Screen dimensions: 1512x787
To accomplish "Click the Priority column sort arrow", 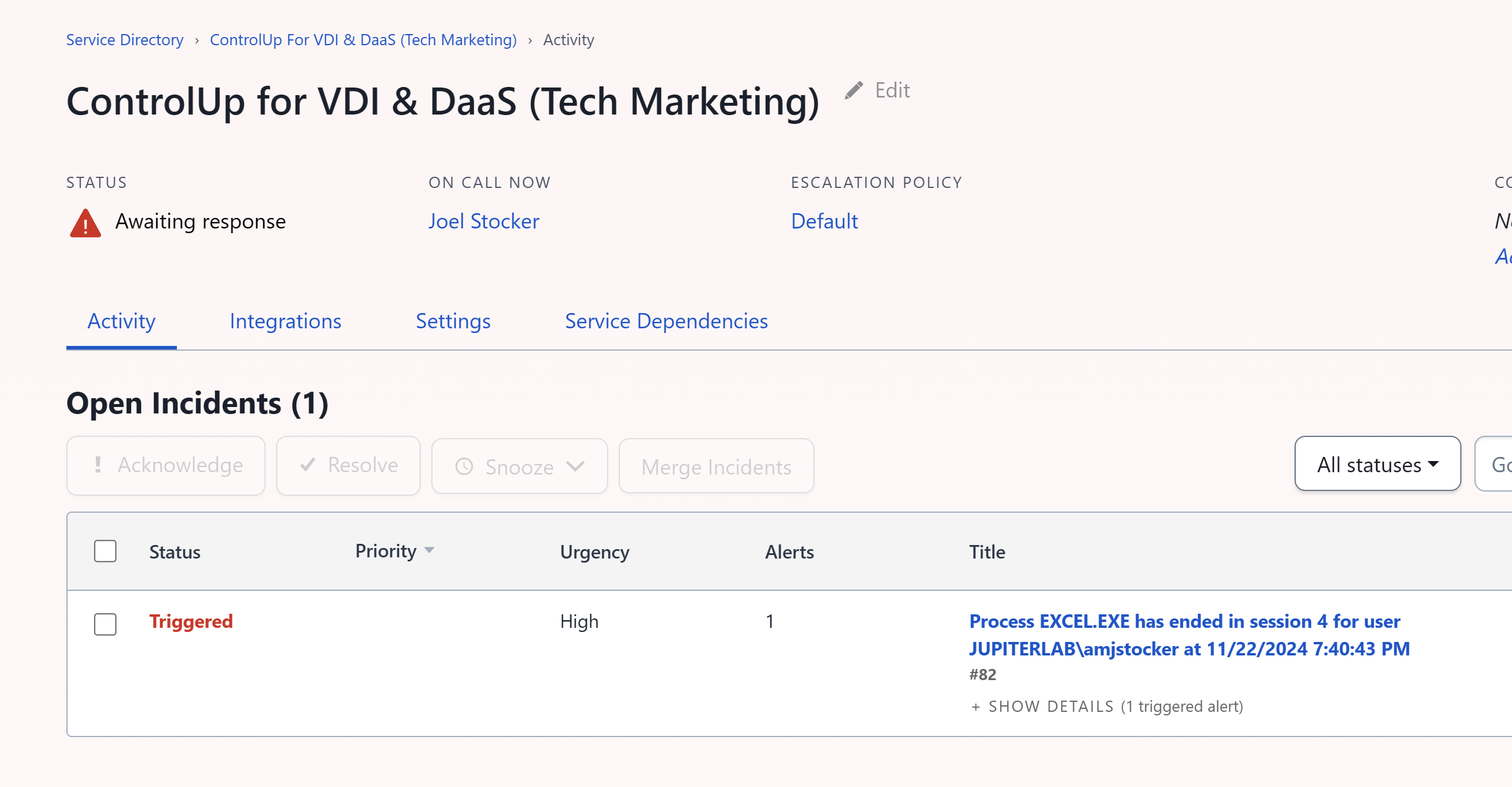I will click(430, 550).
